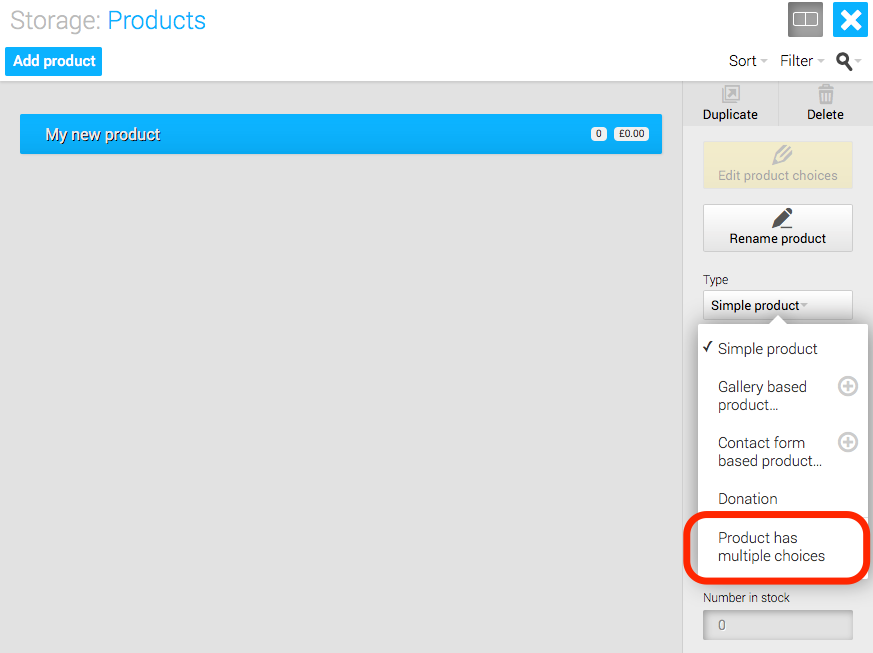The image size is (873, 653).
Task: Click the Number in stock field
Action: tap(777, 625)
